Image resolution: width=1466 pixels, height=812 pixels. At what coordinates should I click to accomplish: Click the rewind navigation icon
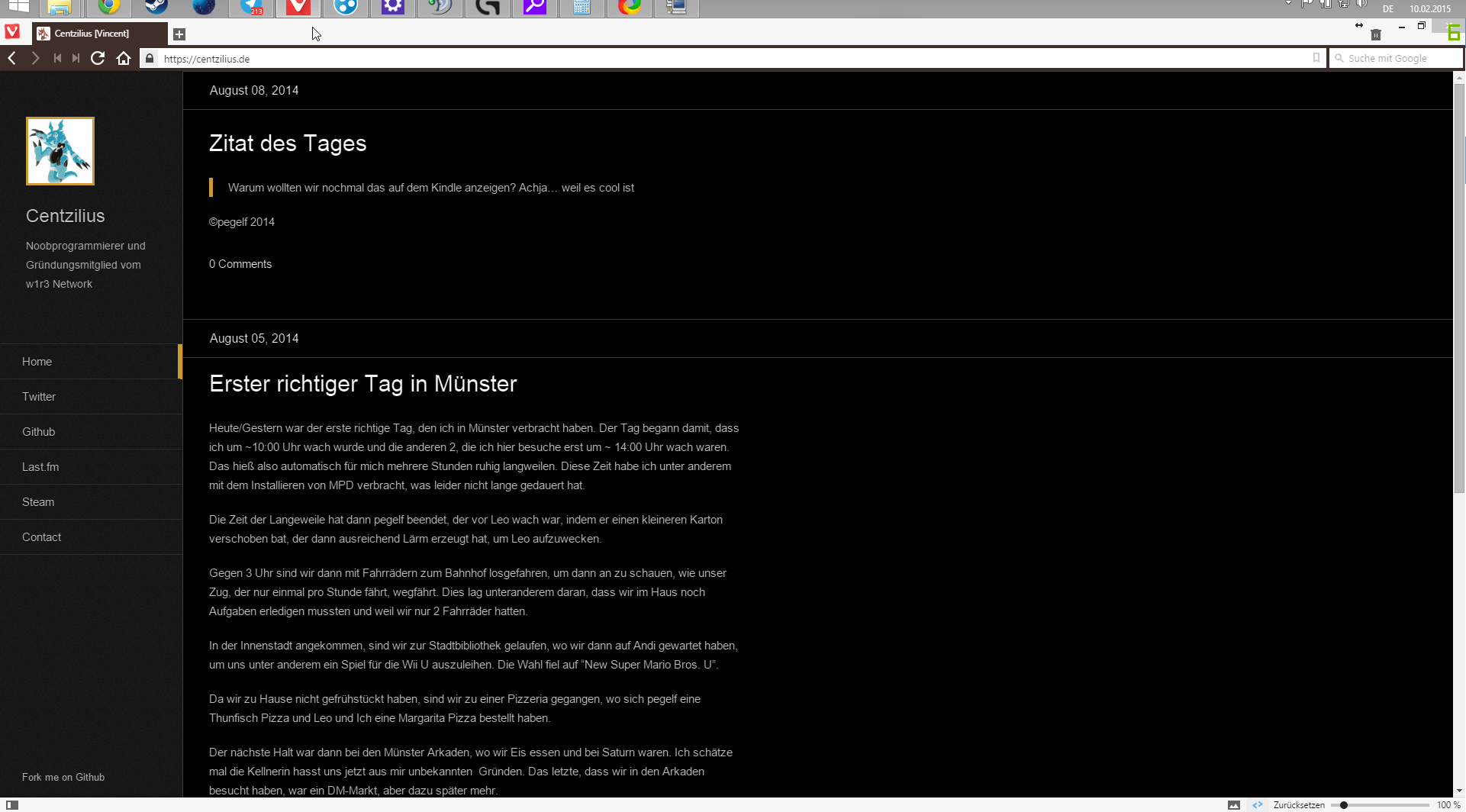pyautogui.click(x=57, y=58)
